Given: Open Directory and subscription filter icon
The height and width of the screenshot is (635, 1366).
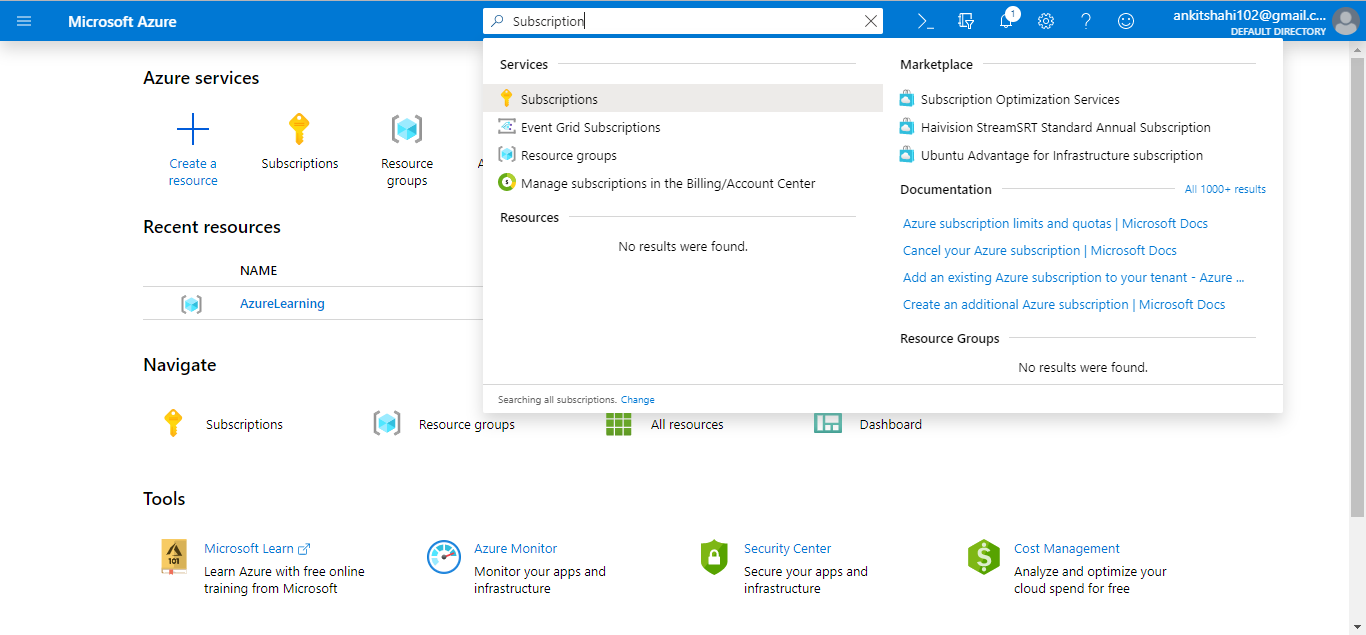Looking at the screenshot, I should (x=965, y=21).
